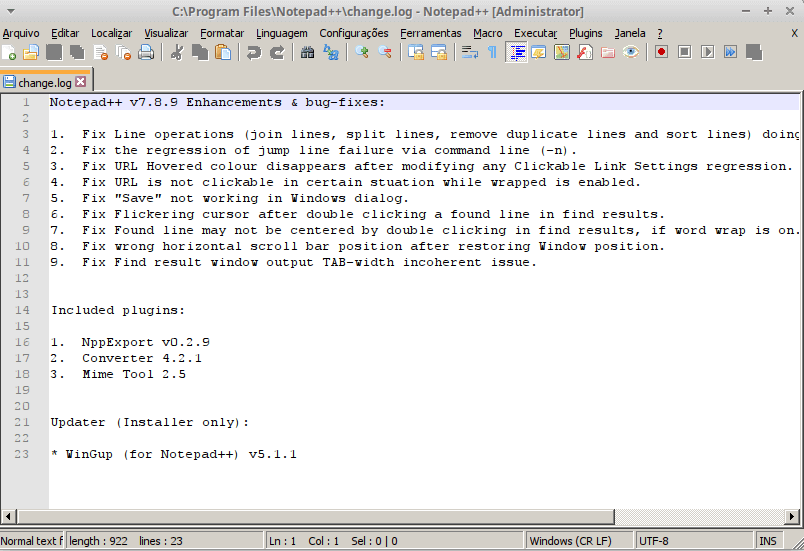The image size is (804, 551).
Task: Toggle synchronized horizontal scrolling icon
Action: tap(439, 52)
